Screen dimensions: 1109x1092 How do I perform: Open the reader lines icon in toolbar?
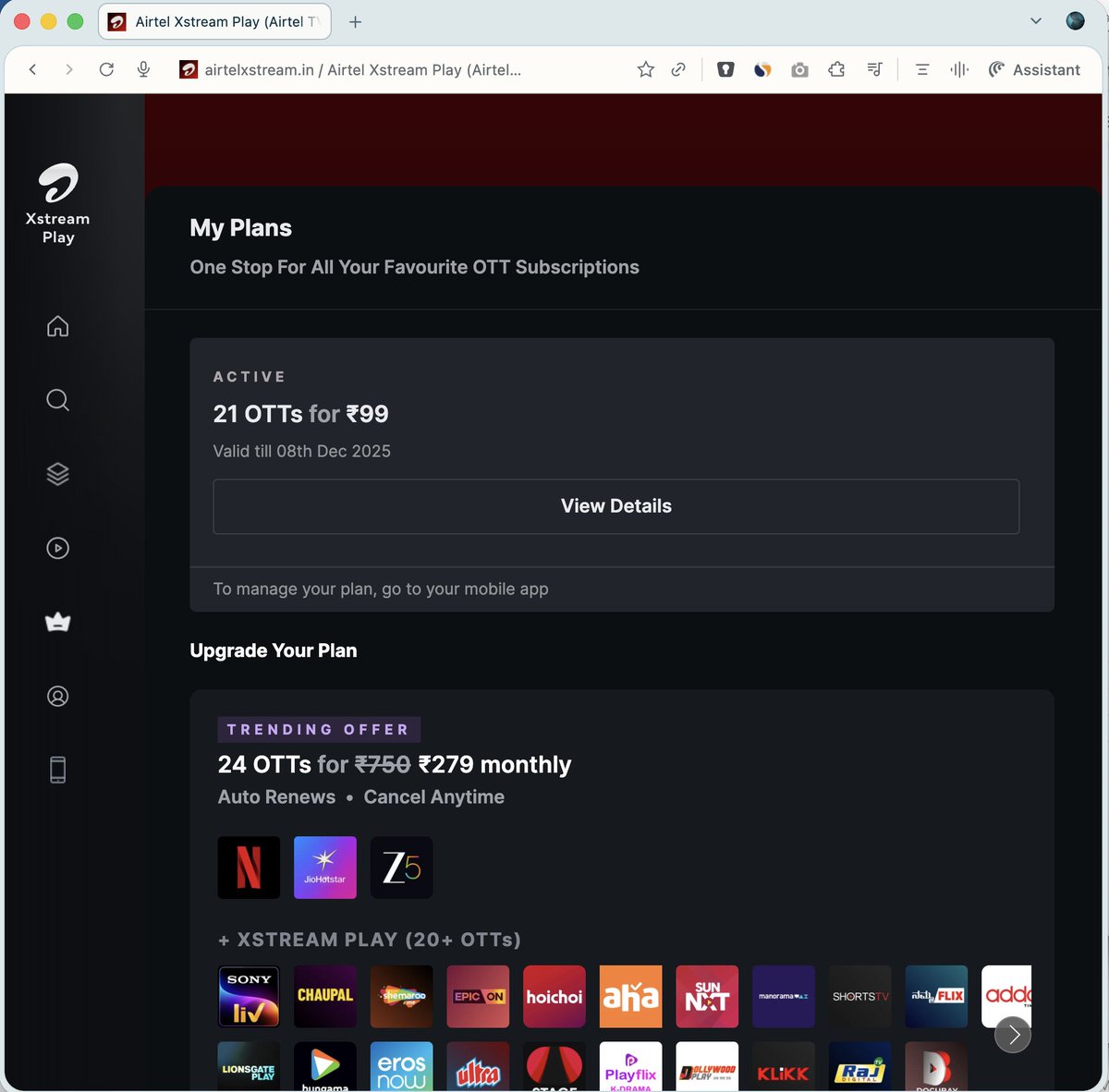[921, 69]
